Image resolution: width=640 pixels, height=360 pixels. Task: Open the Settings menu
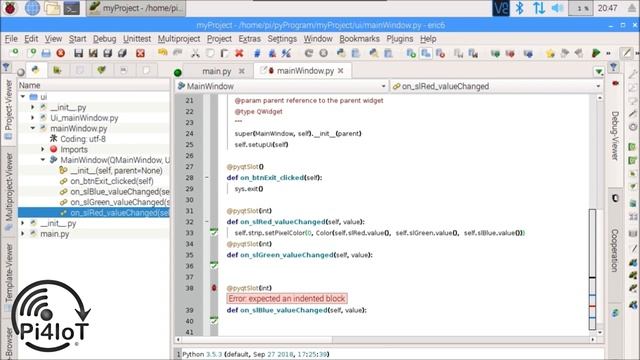point(282,39)
